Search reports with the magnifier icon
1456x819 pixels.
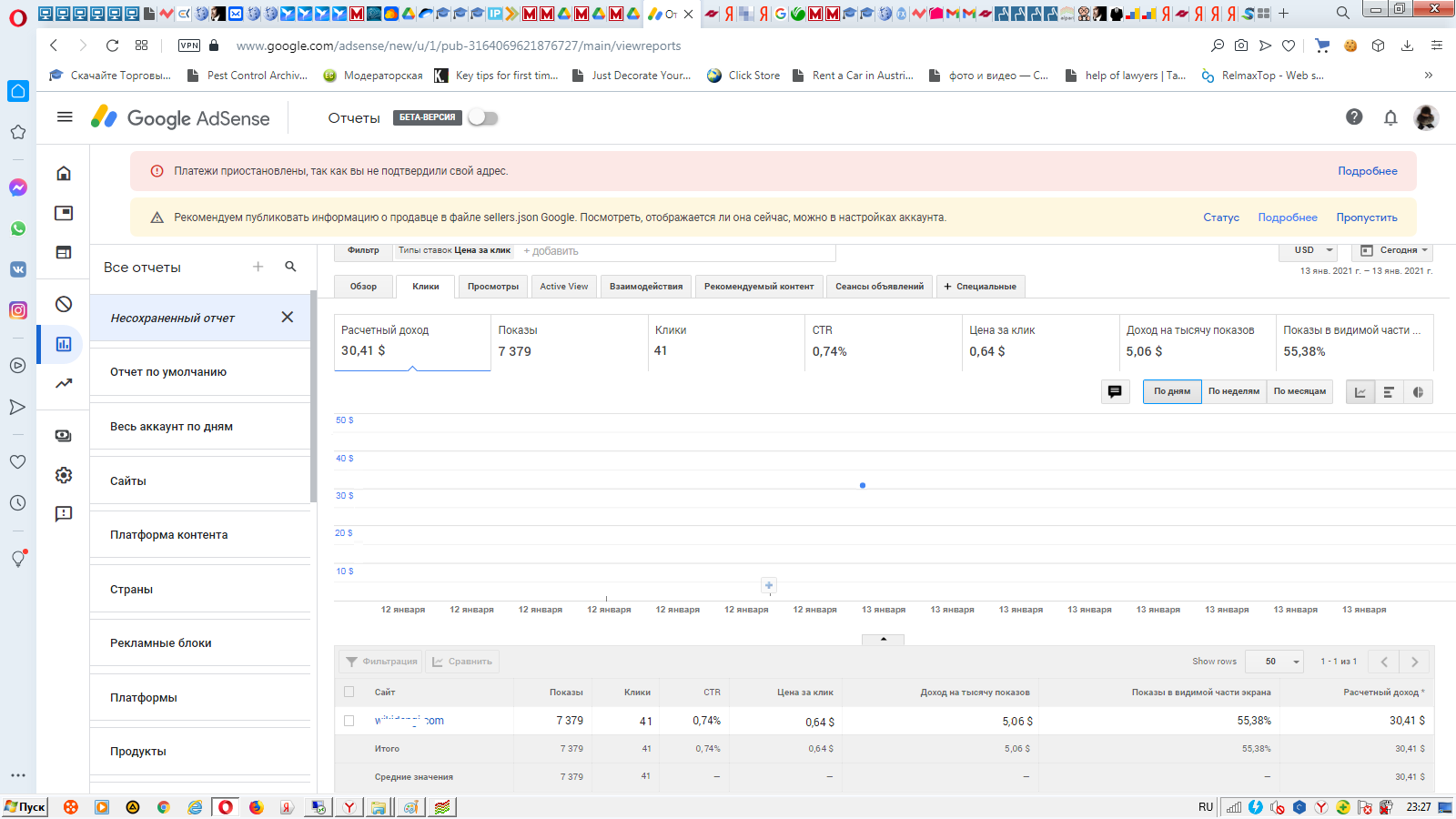290,267
